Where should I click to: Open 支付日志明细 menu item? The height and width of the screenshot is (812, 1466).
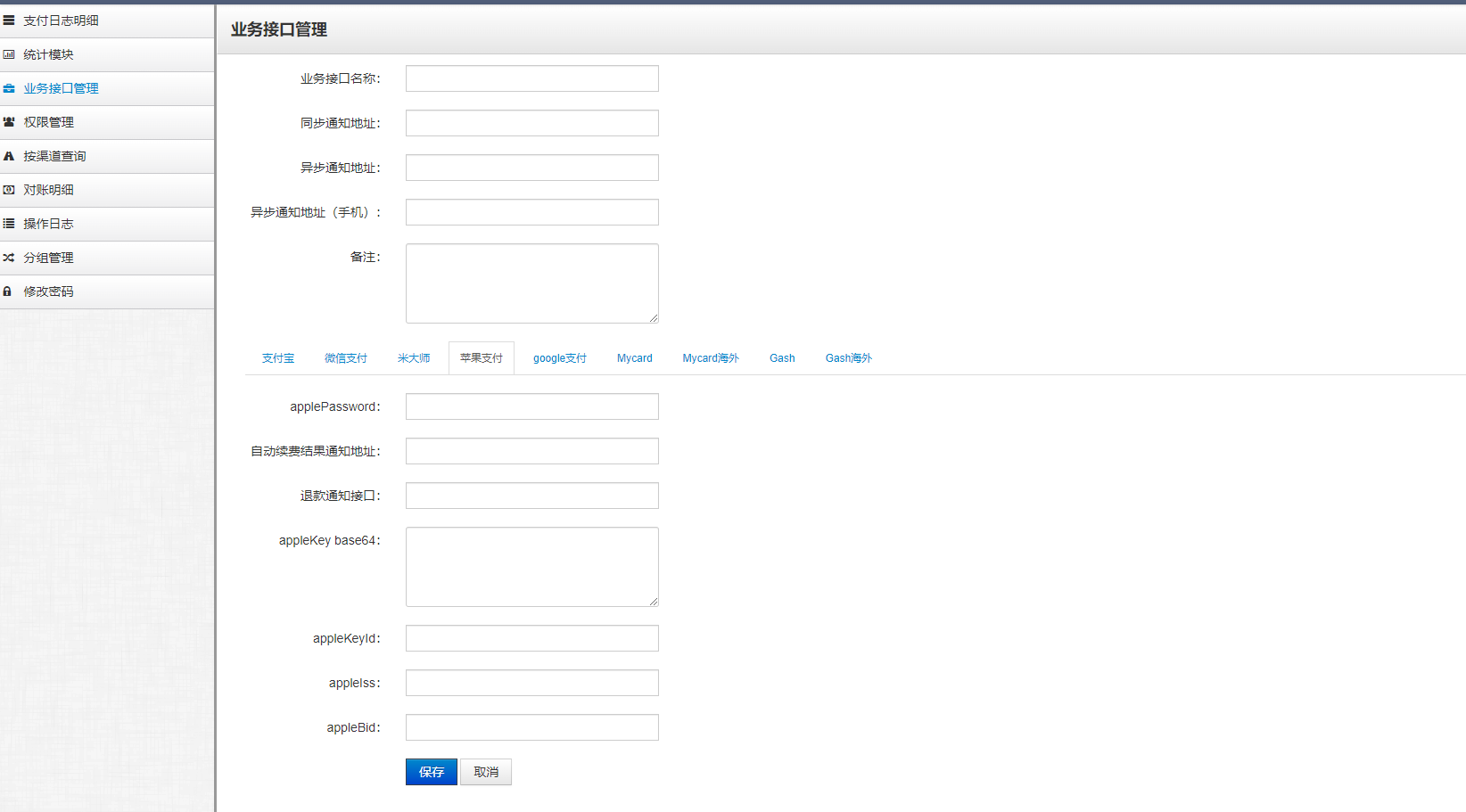click(107, 21)
